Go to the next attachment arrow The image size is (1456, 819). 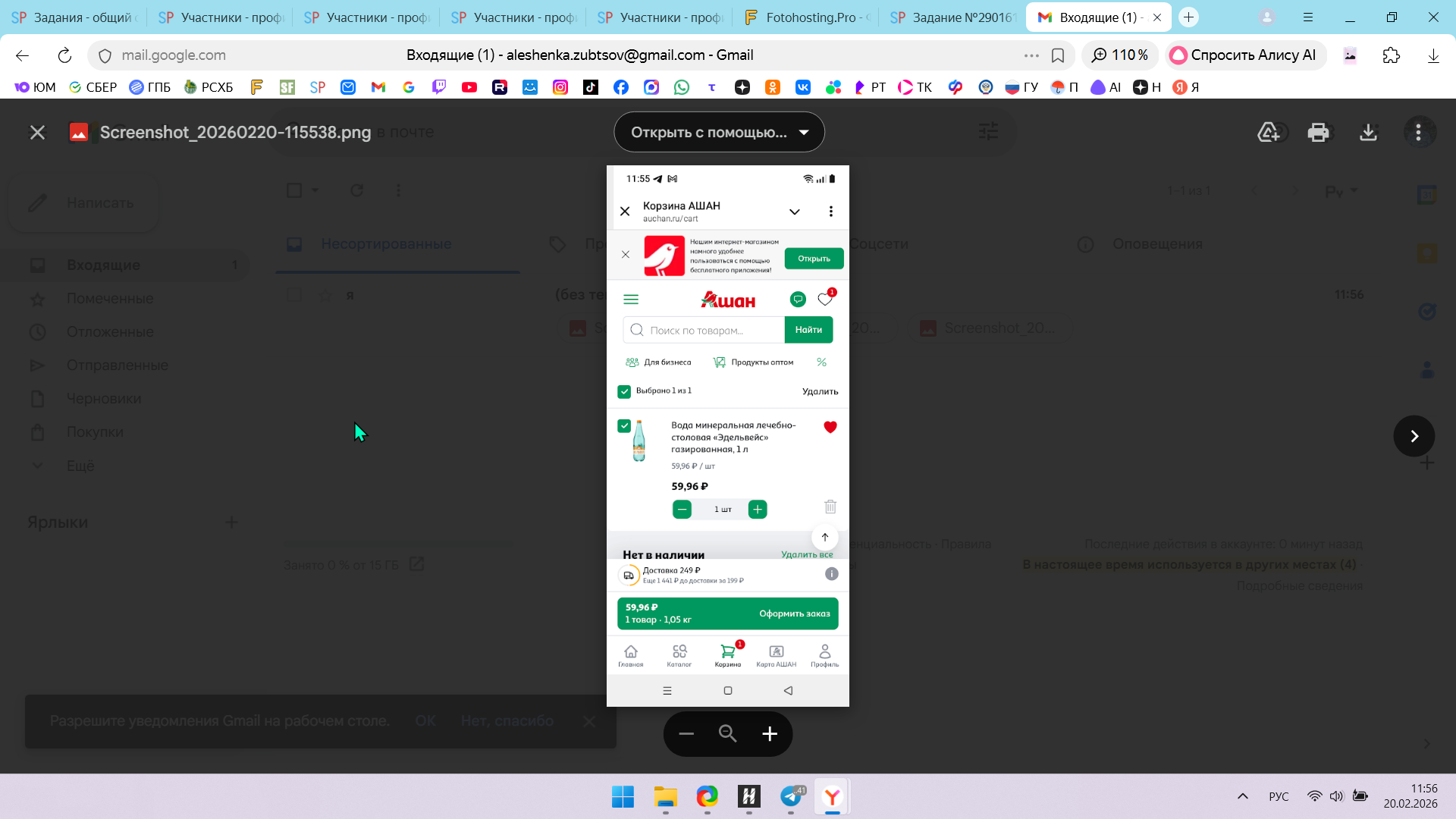[x=1414, y=436]
